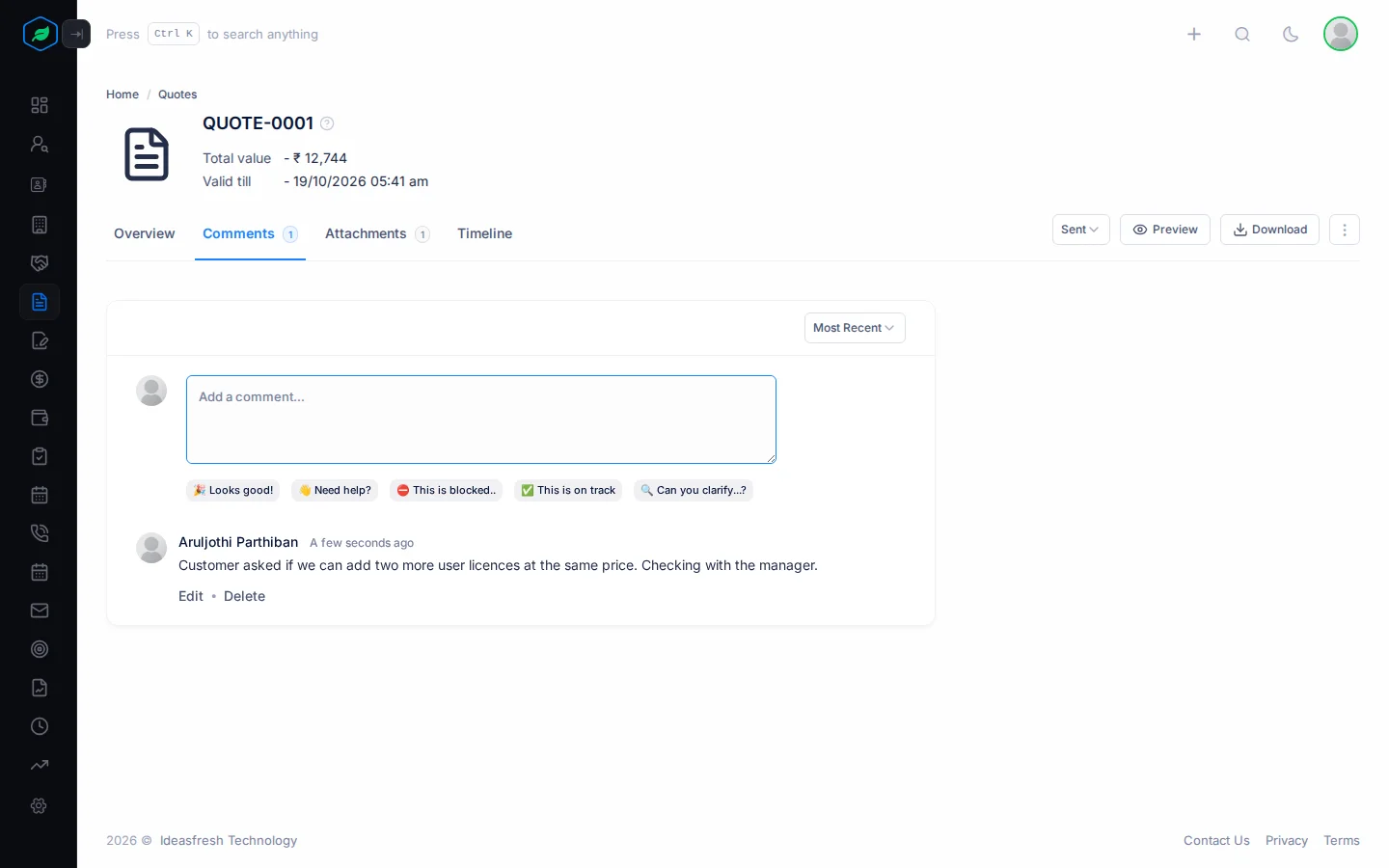The image size is (1389, 868).
Task: Click the Preview button
Action: pyautogui.click(x=1165, y=230)
